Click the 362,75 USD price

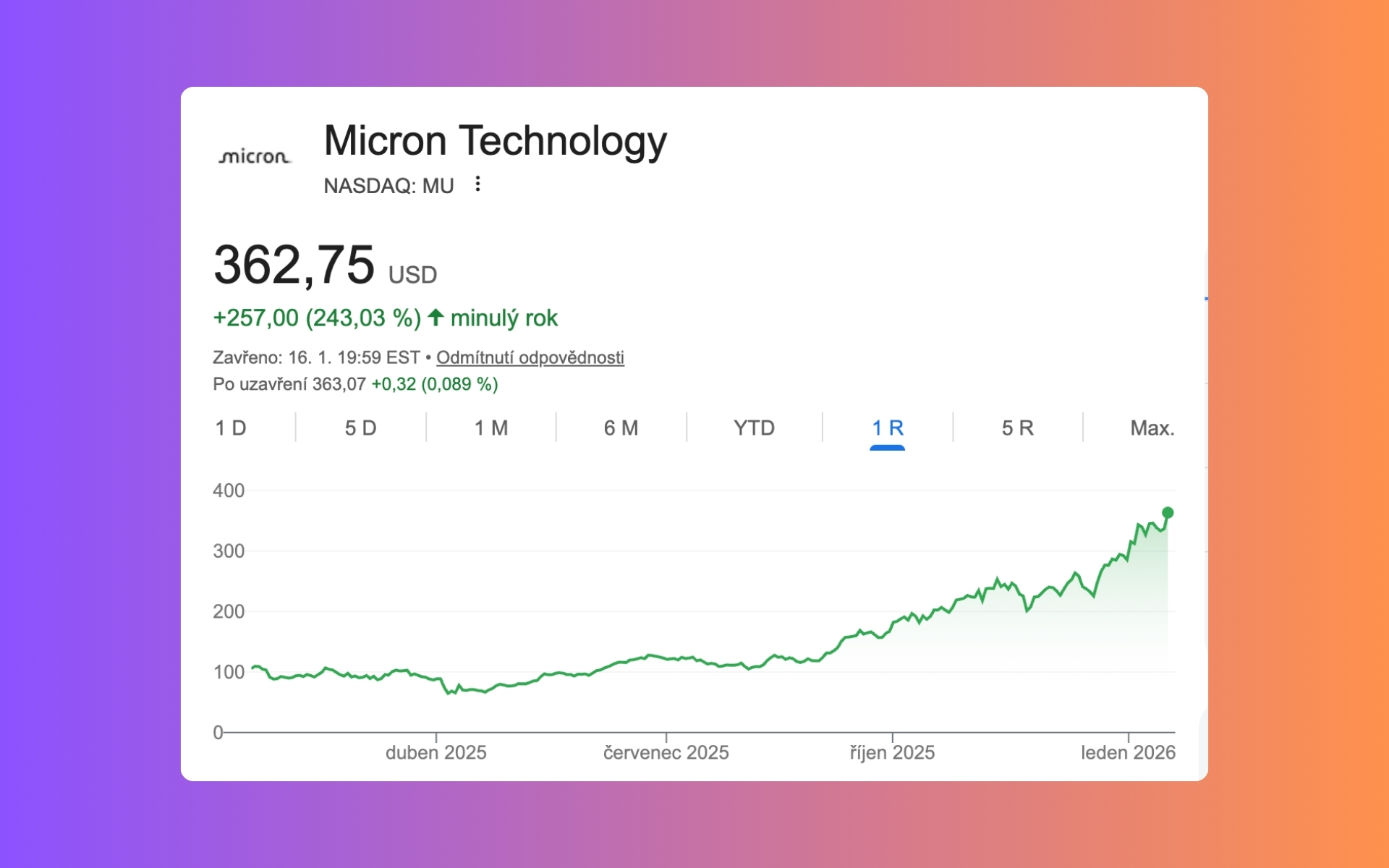294,265
